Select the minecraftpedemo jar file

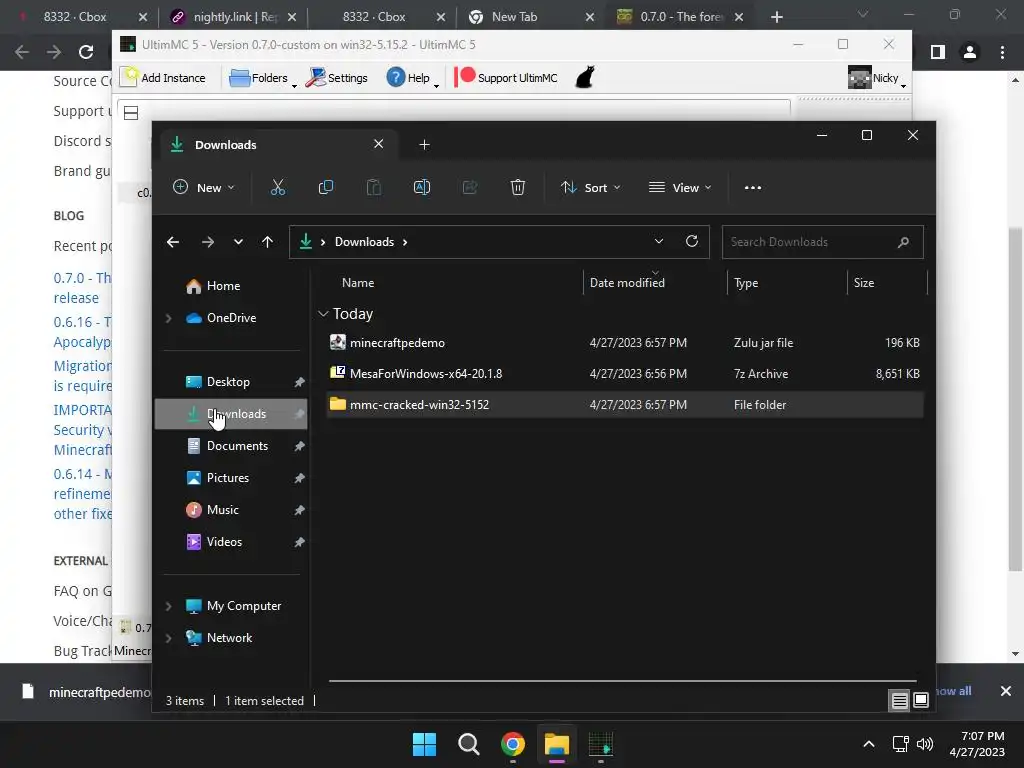625,343
